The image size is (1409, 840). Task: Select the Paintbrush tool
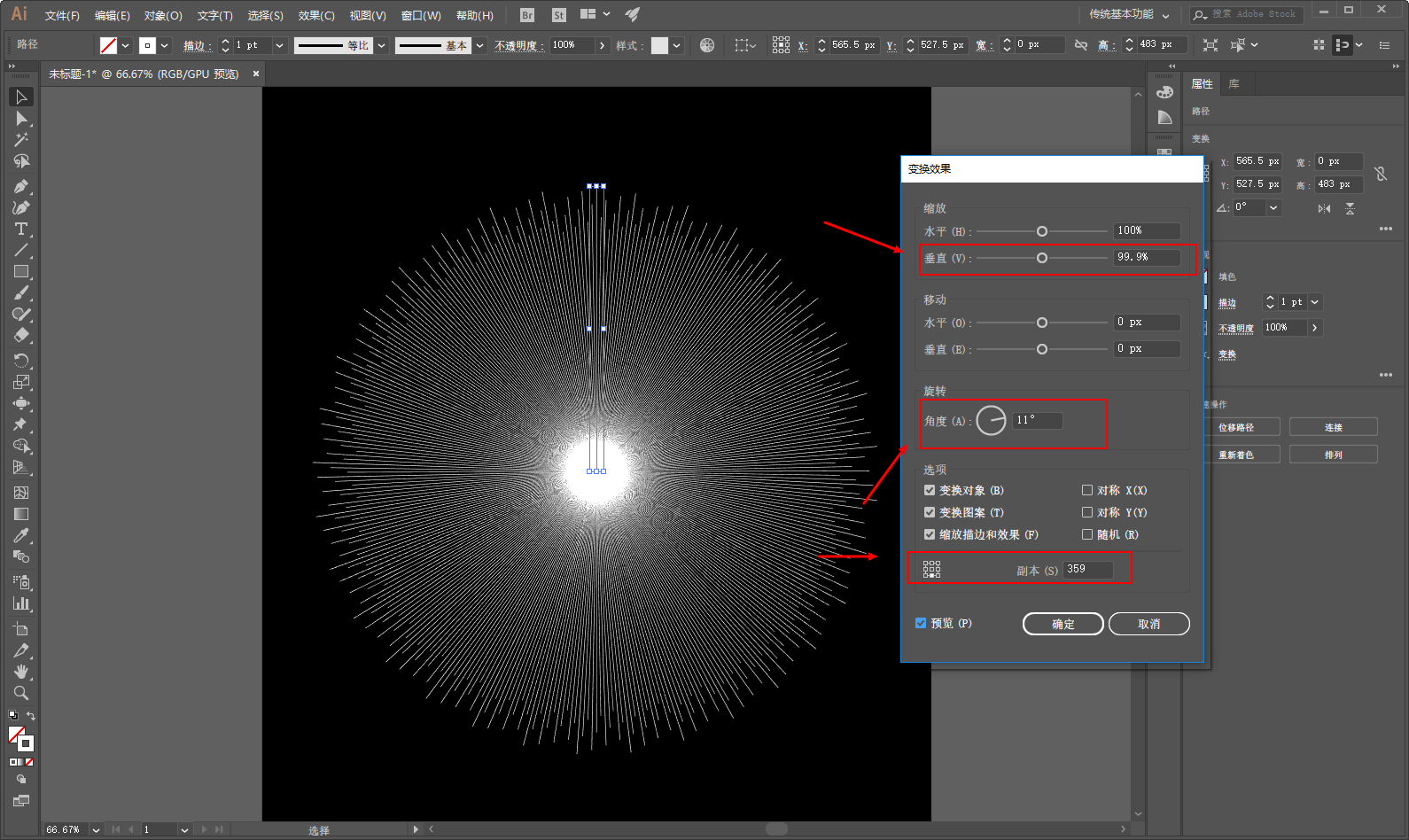click(21, 293)
